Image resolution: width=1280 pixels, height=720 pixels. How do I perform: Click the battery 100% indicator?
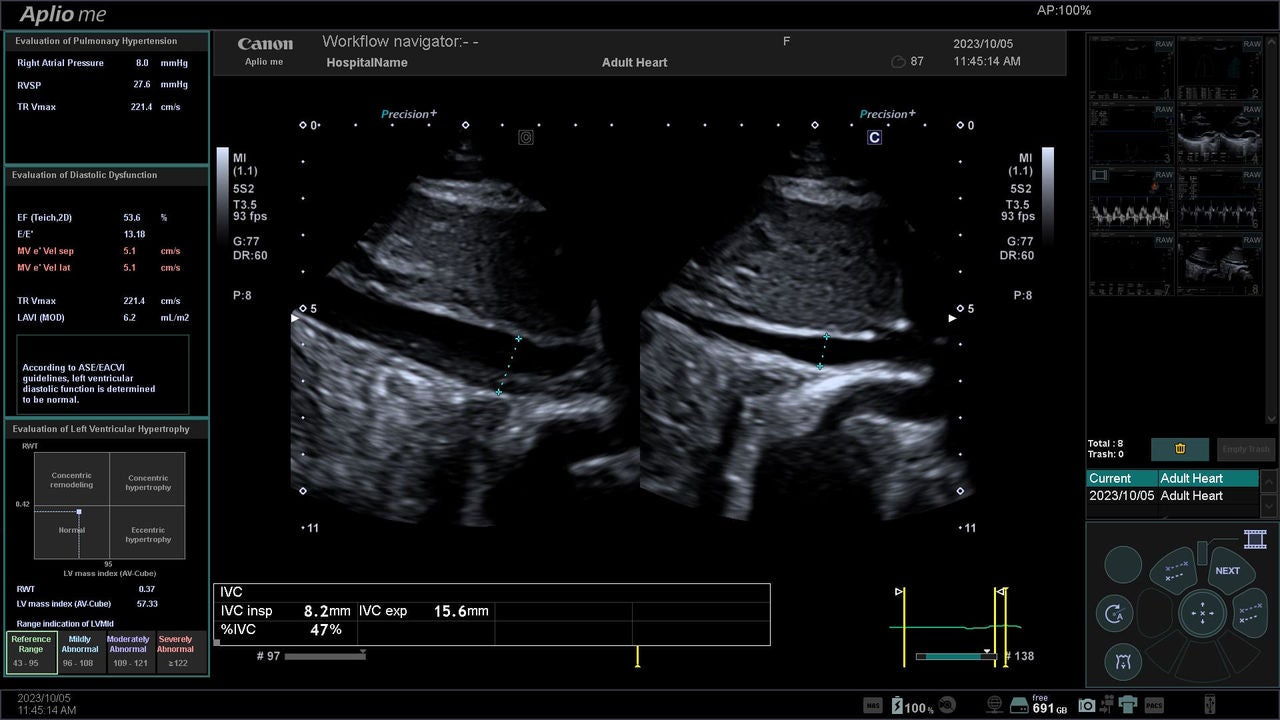pyautogui.click(x=912, y=706)
